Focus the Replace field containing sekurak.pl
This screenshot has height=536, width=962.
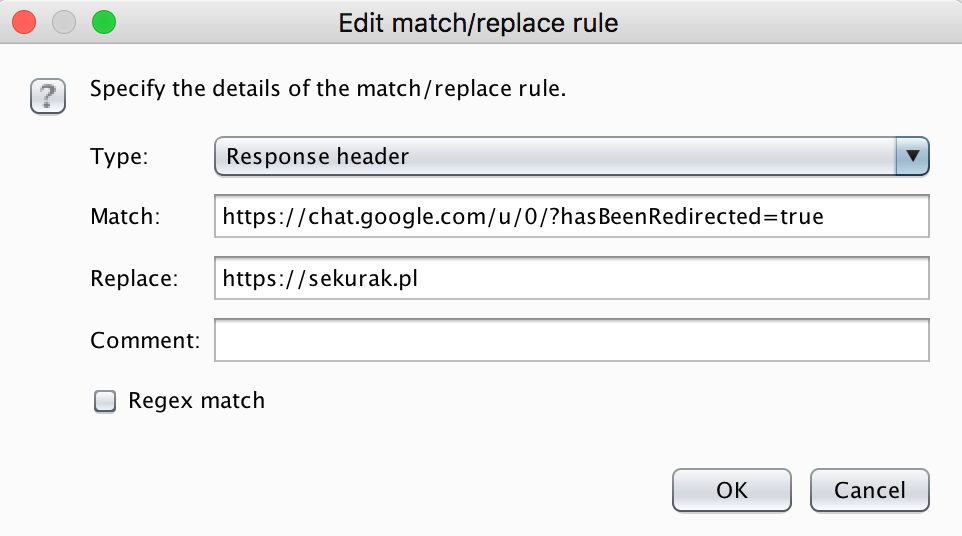(x=571, y=278)
